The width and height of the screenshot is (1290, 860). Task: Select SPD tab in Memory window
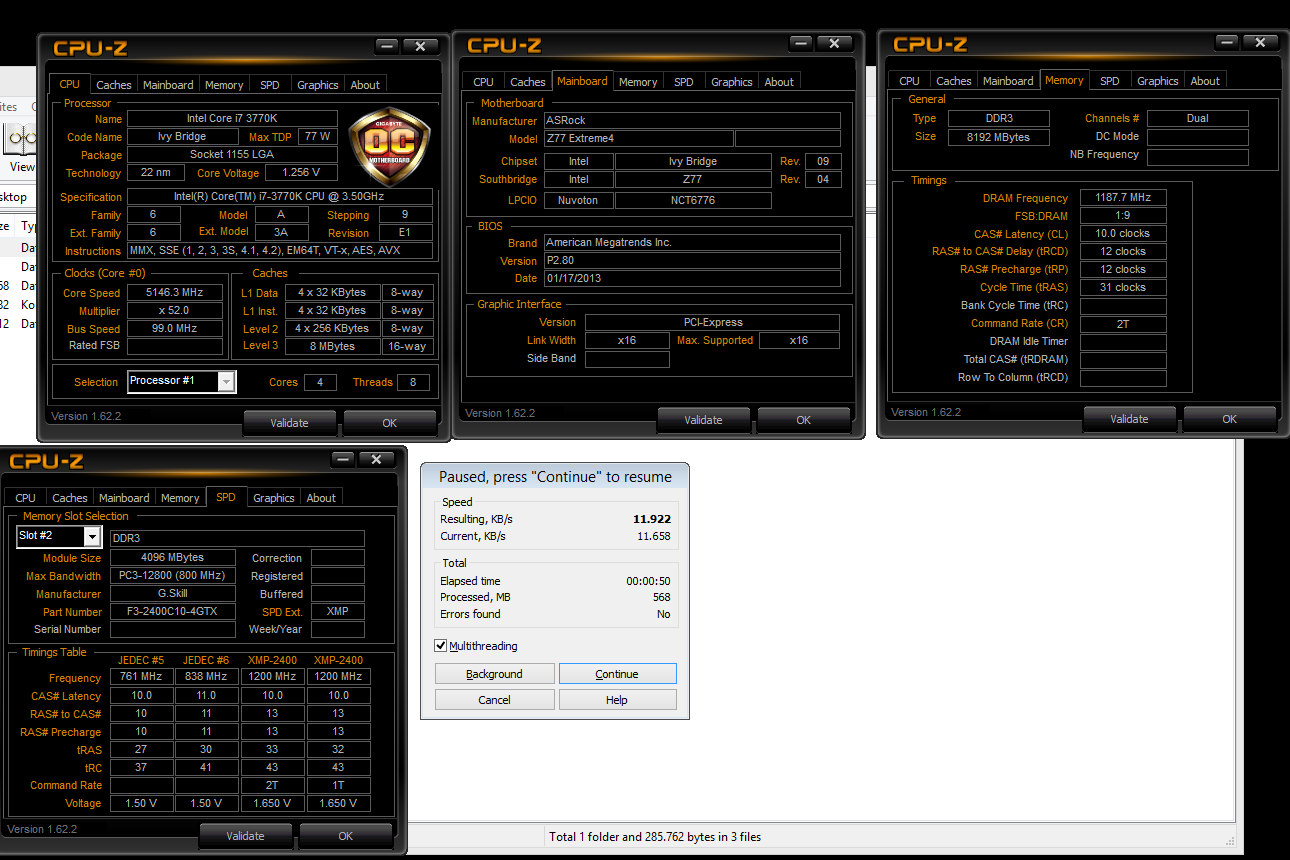tap(1110, 81)
